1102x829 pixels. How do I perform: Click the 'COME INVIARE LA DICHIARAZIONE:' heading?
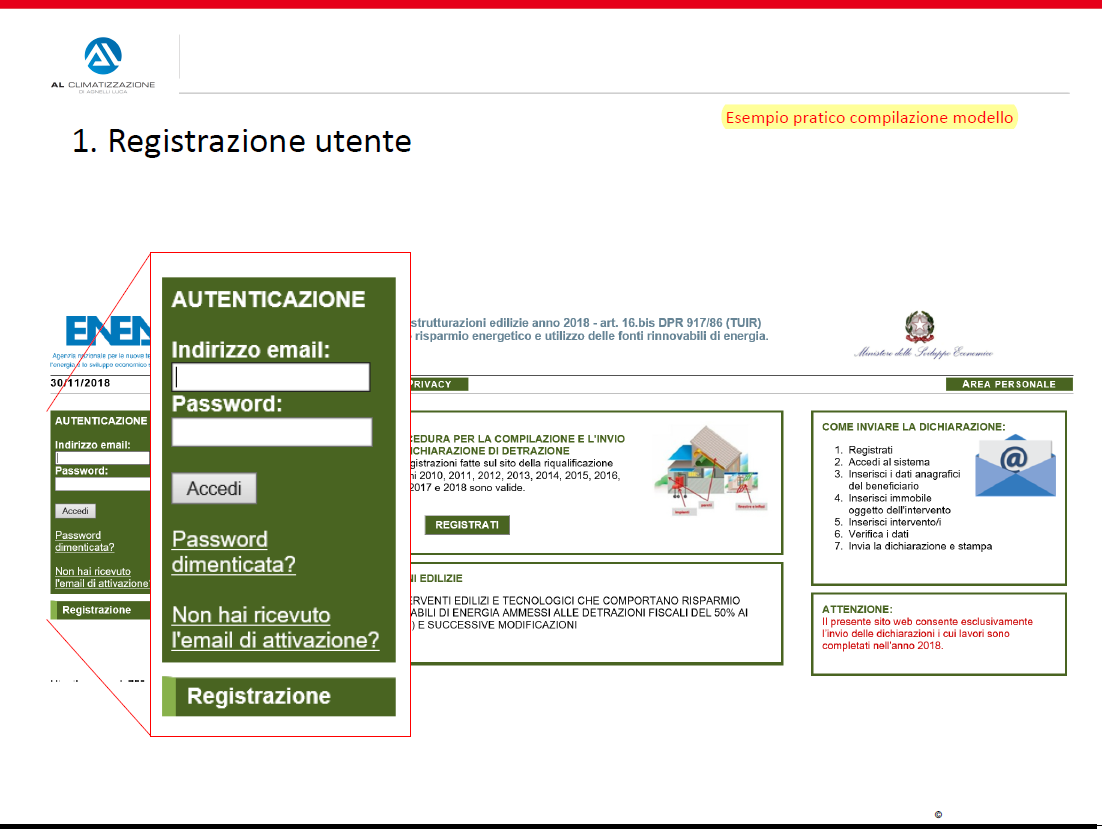914,426
